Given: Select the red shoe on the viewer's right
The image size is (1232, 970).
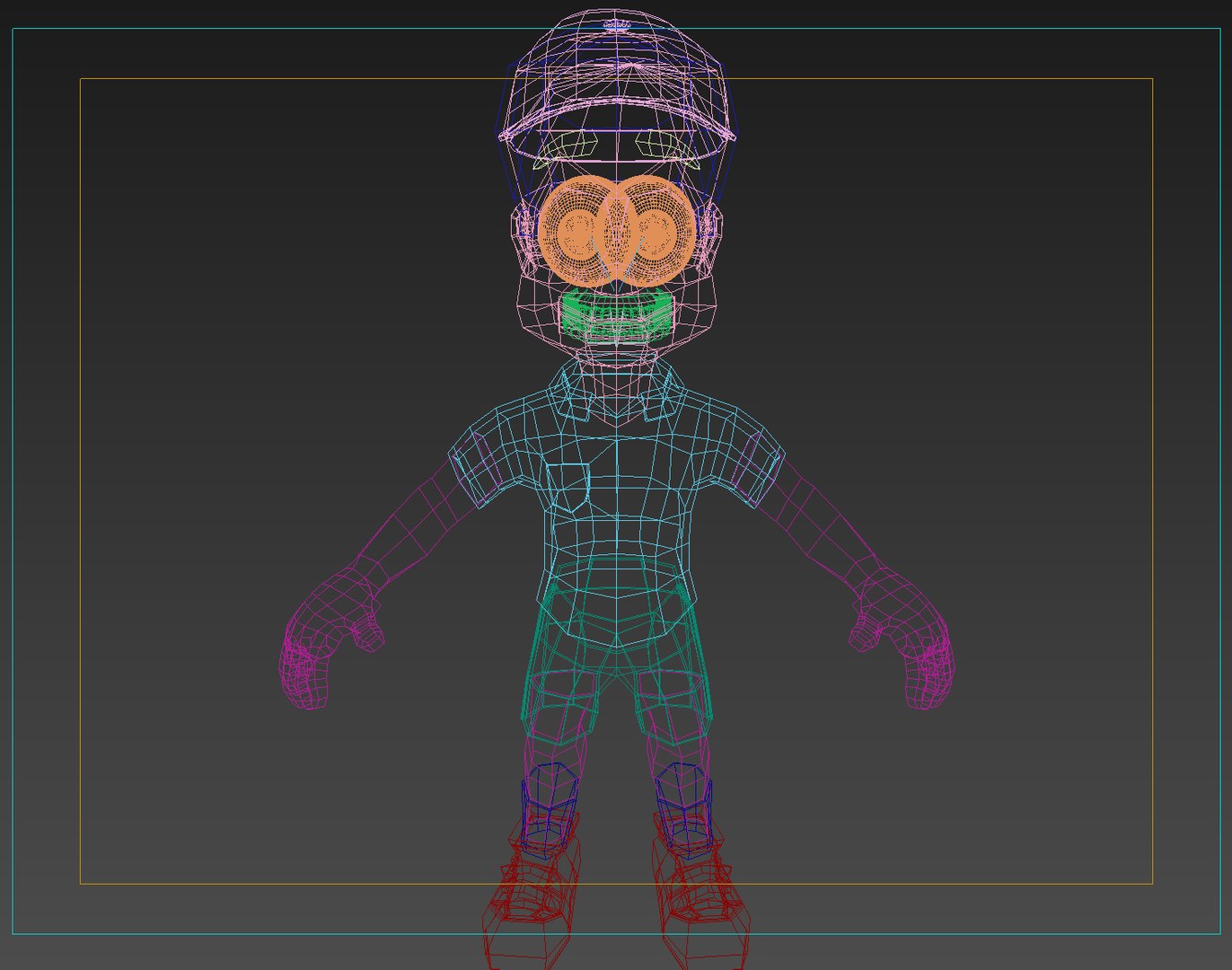Looking at the screenshot, I should click(x=700, y=889).
